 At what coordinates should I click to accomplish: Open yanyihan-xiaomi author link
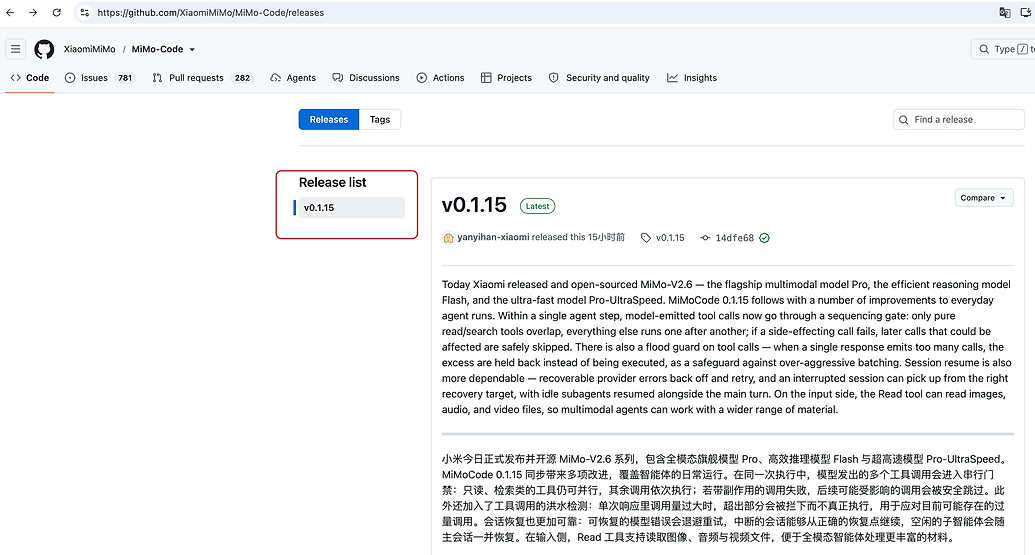pos(493,237)
